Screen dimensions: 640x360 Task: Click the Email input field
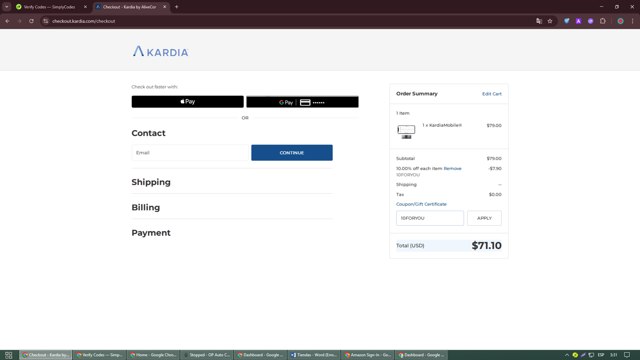190,153
